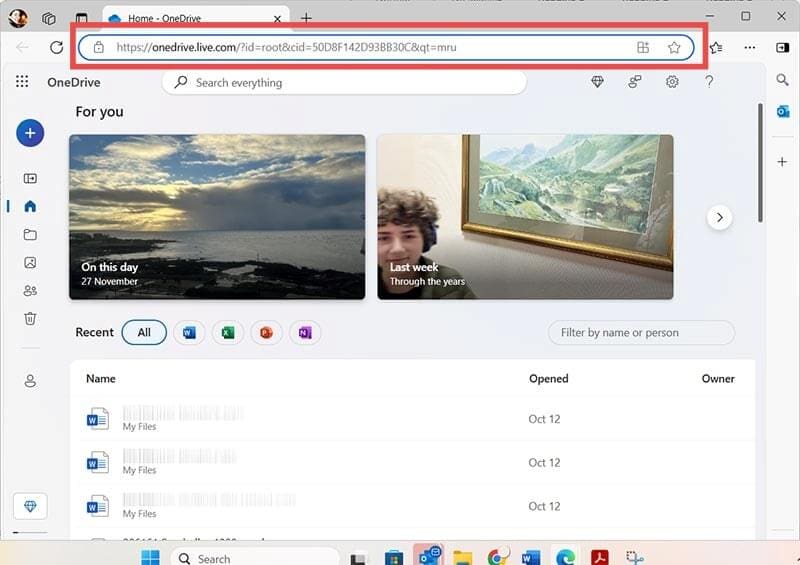Open Outlook in the Edge sidebar
Viewport: 800px width, 565px height.
click(x=783, y=111)
